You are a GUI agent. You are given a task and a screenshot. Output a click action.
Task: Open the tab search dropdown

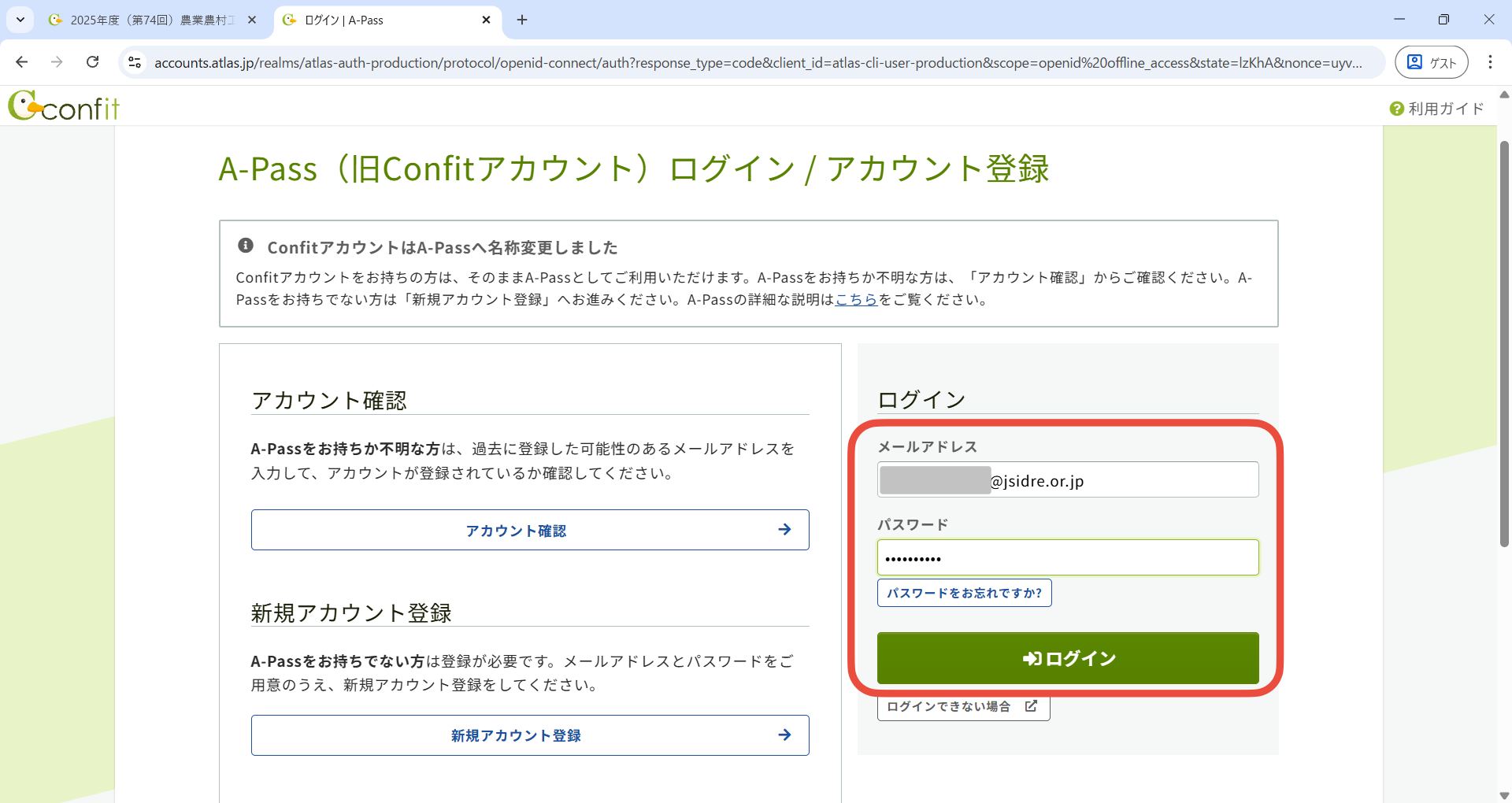[20, 20]
